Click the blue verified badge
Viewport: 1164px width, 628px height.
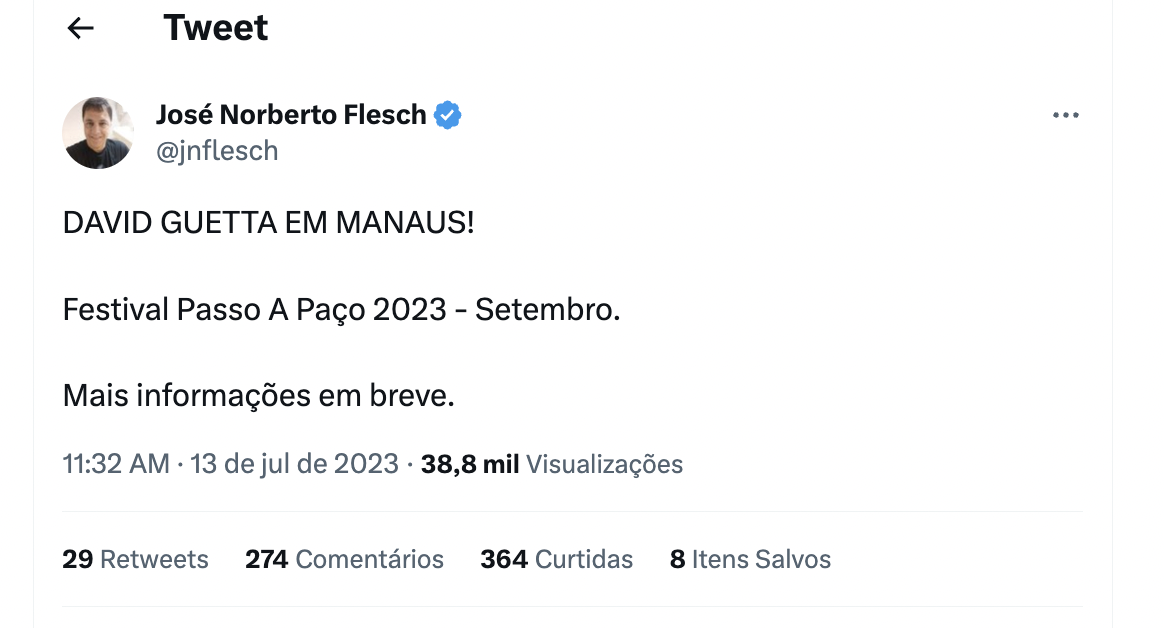(447, 115)
